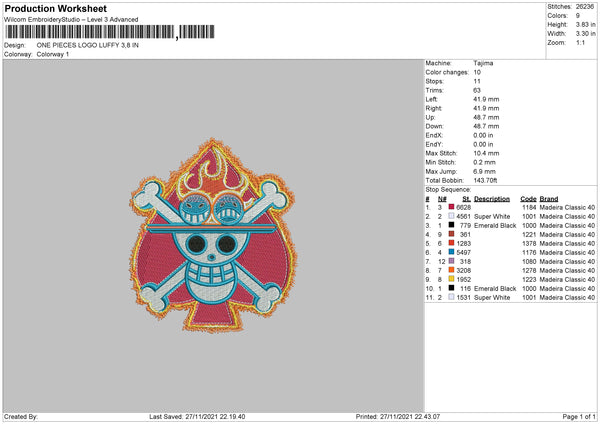The width and height of the screenshot is (600, 424).
Task: Click the Machine value 'Tajima'
Action: (483, 63)
